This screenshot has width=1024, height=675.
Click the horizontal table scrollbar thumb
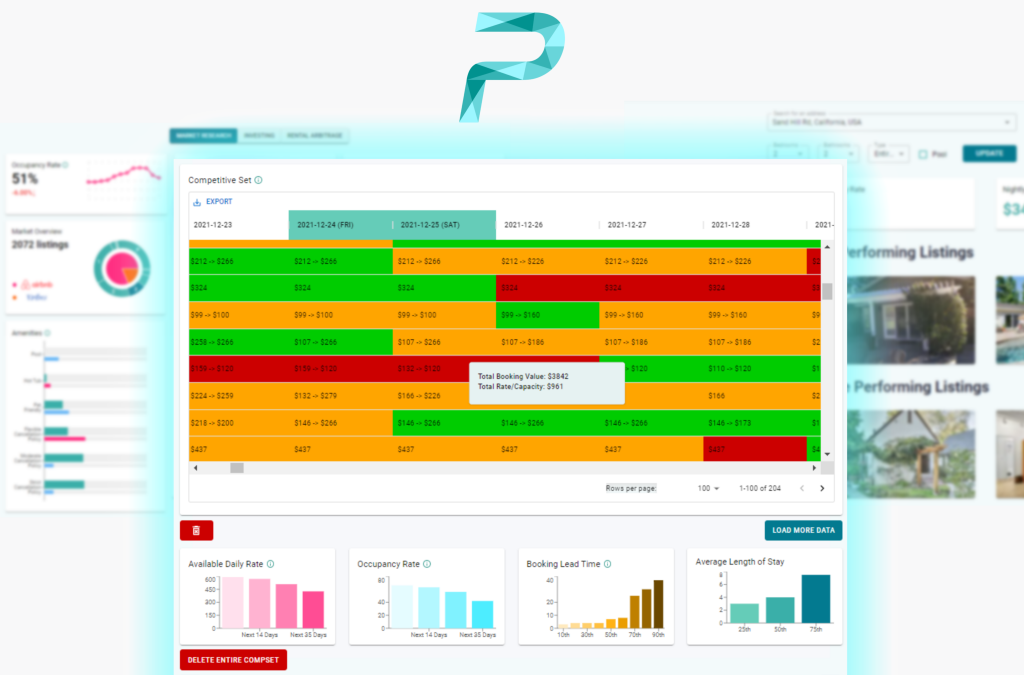click(237, 468)
